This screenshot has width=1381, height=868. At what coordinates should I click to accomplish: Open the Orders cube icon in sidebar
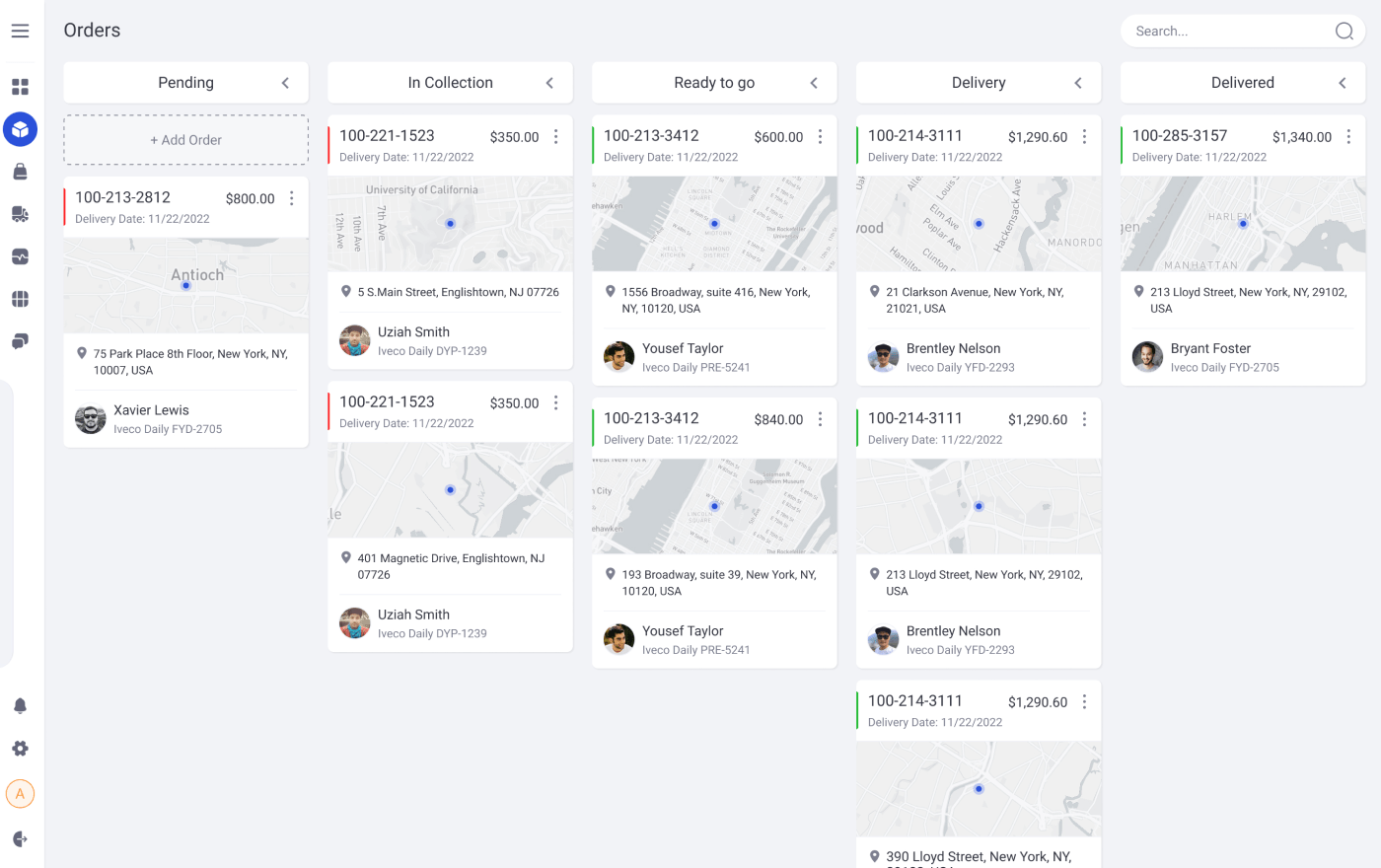[x=20, y=128]
